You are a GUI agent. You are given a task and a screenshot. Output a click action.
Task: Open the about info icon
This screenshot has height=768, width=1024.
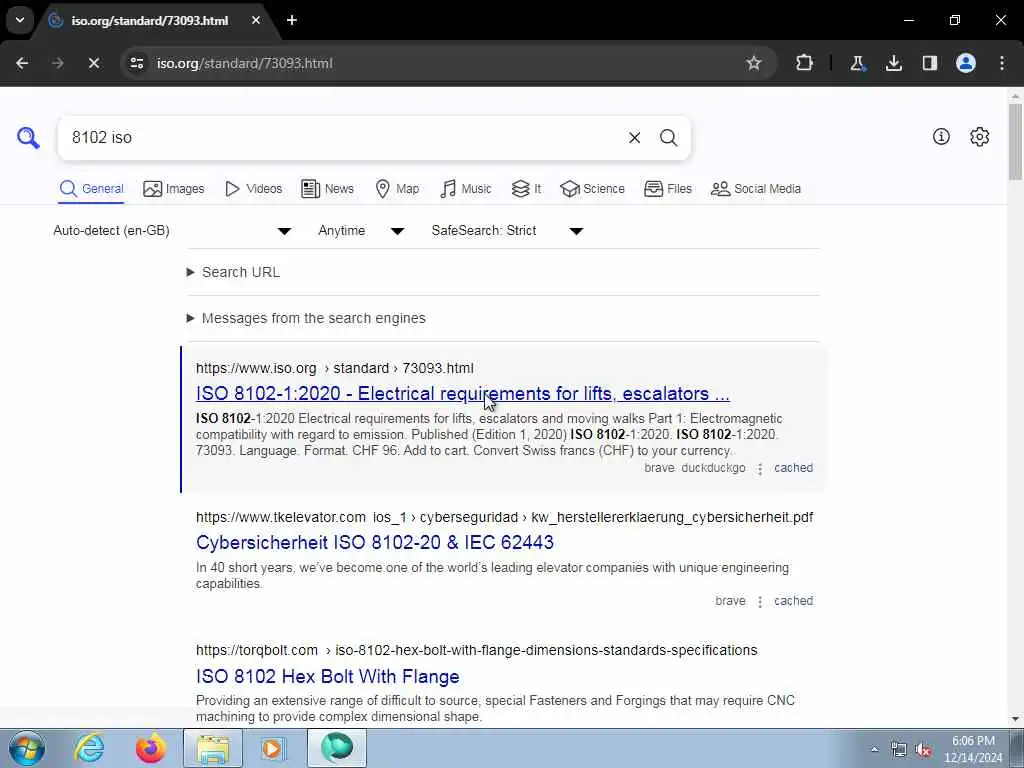pos(941,136)
